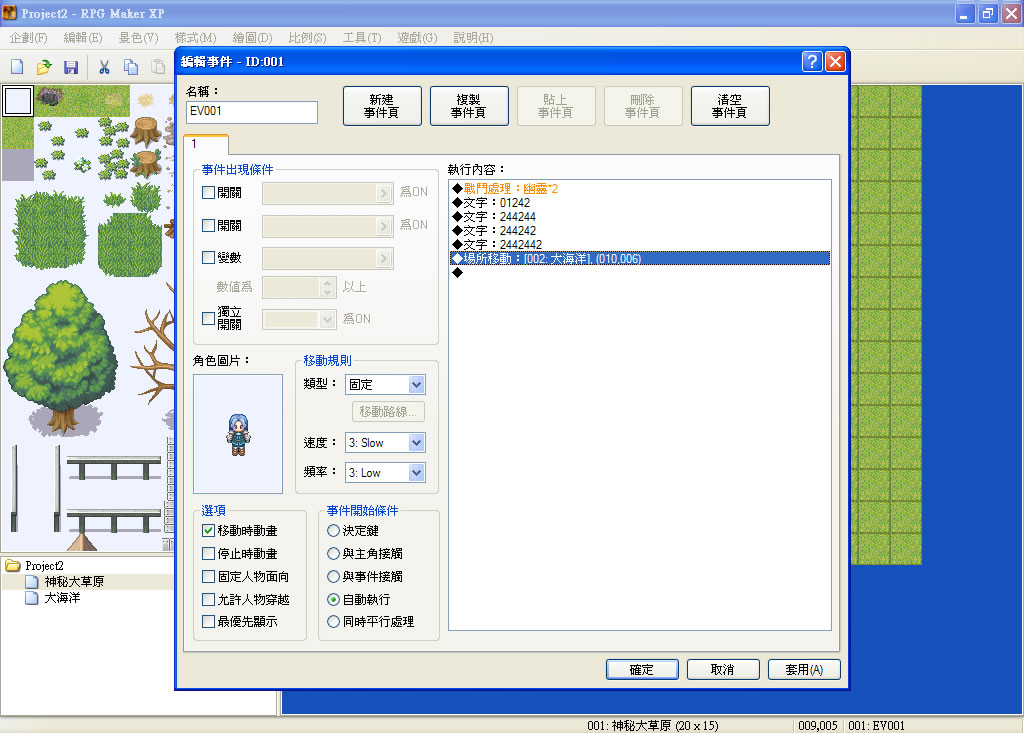Open the 獨立開關 self-switch dropdown

(328, 319)
